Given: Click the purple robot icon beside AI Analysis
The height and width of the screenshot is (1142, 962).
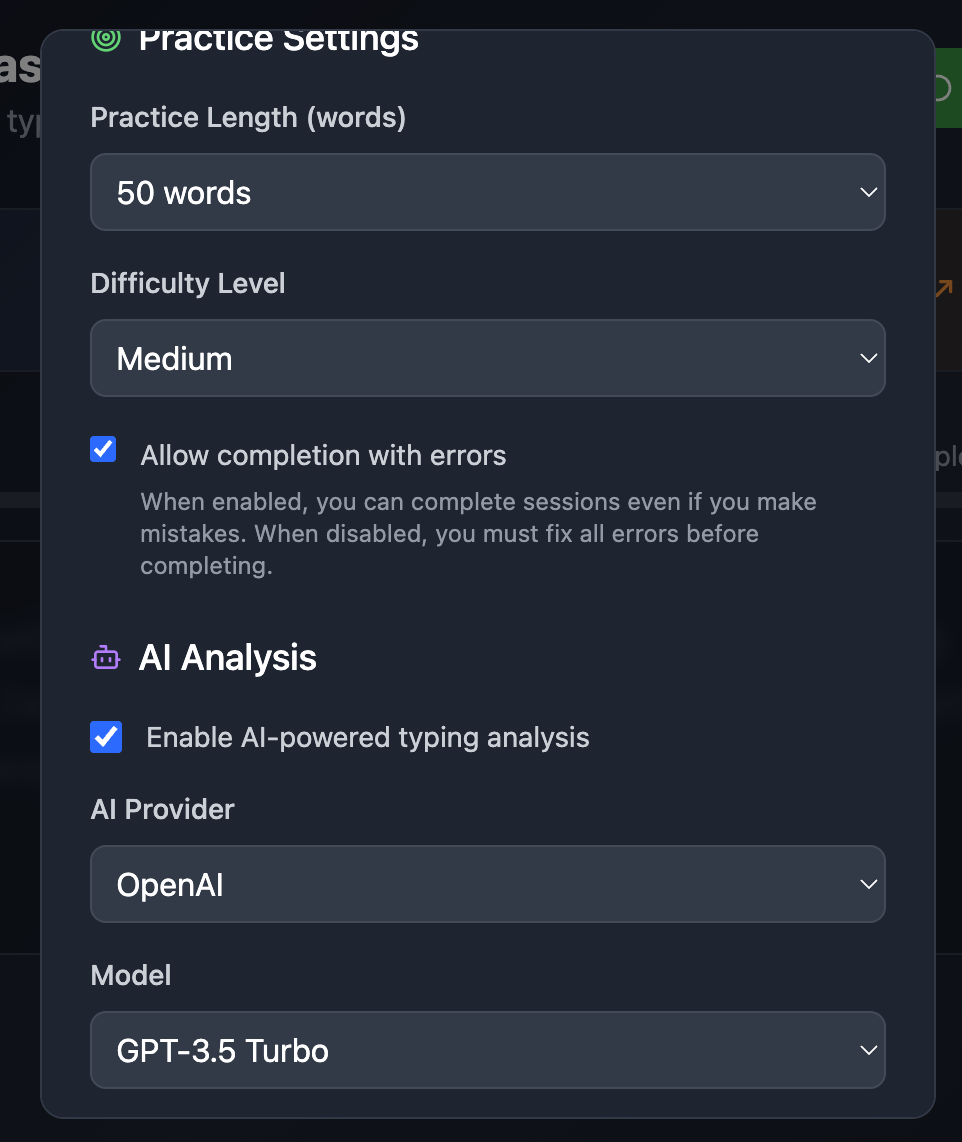Looking at the screenshot, I should (x=106, y=658).
